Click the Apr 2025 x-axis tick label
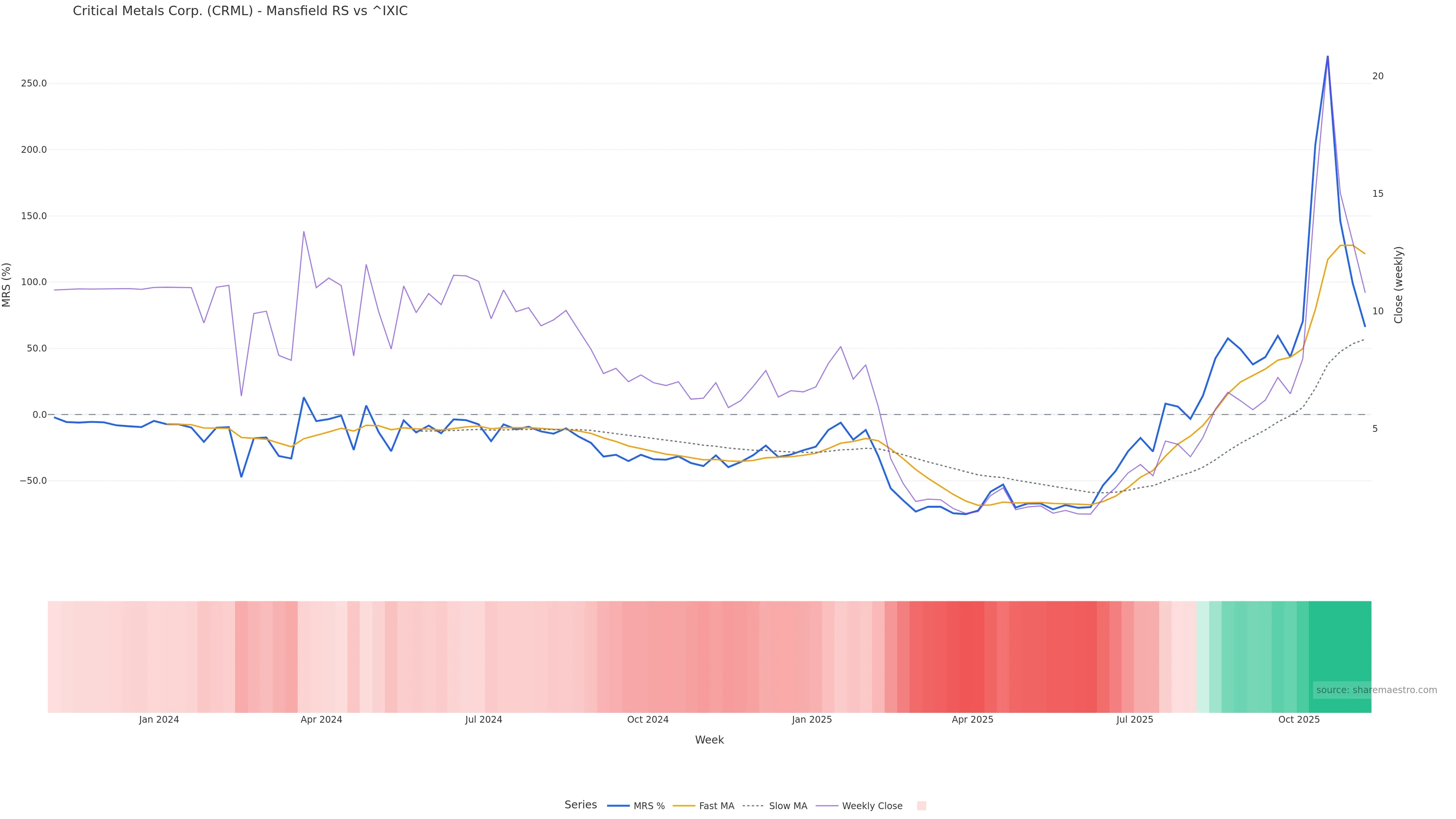Screen dimensions: 1456x819 [x=972, y=720]
